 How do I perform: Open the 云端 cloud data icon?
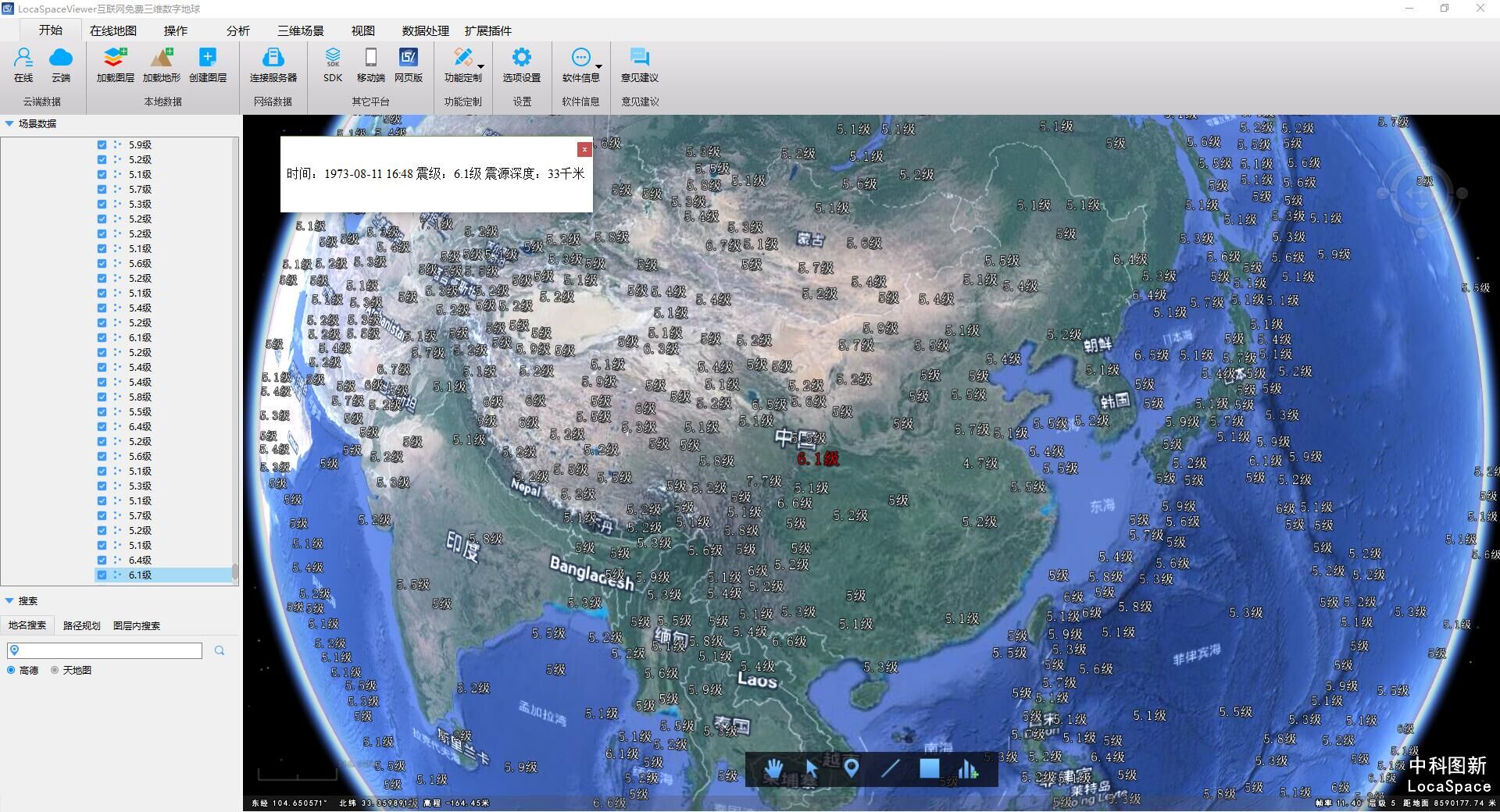pos(61,58)
